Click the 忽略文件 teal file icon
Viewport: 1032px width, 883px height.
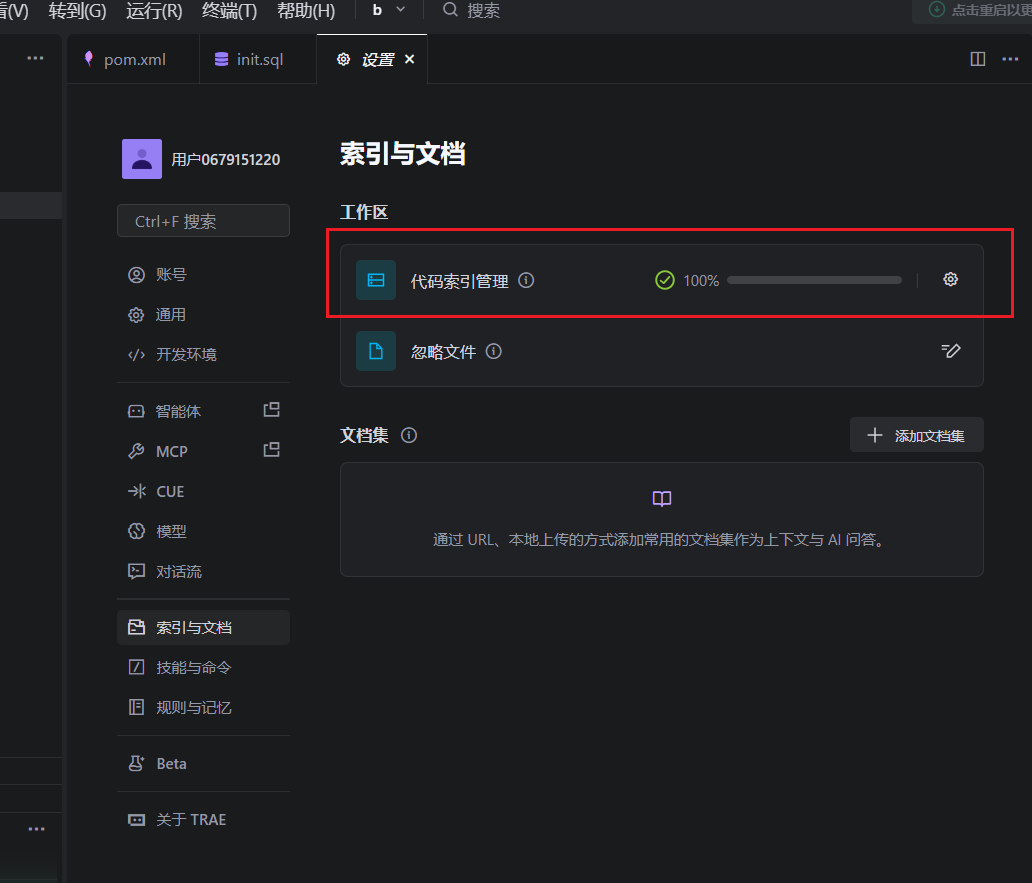point(376,351)
